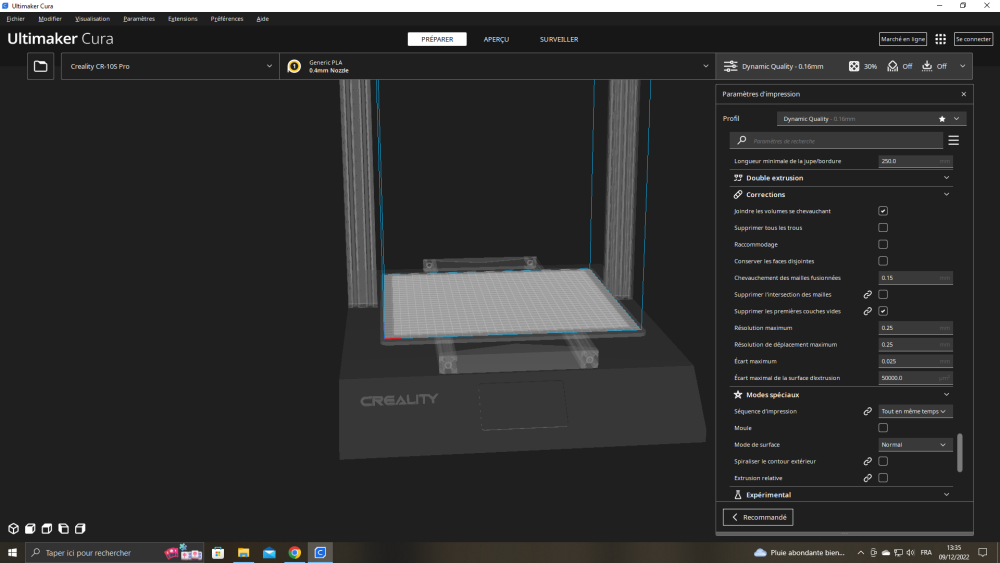Image resolution: width=1000 pixels, height=563 pixels.
Task: Open Microsoft Store from the taskbar
Action: [x=218, y=553]
